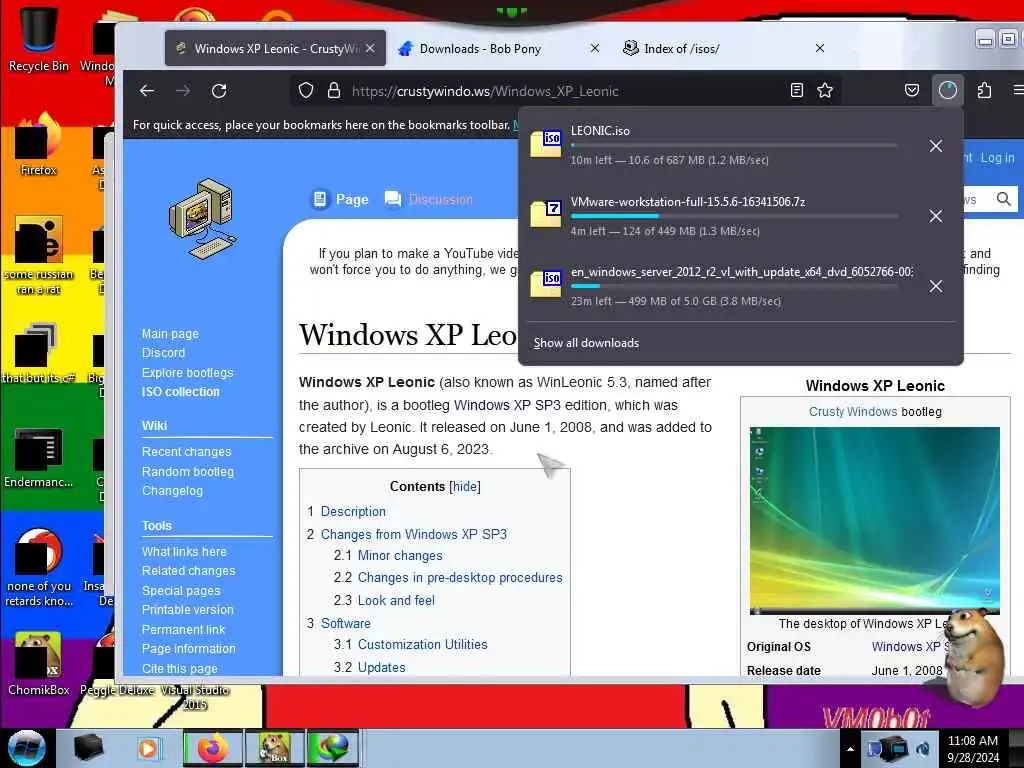1024x768 pixels.
Task: Cancel the windows_server_2012 iso download
Action: click(935, 286)
